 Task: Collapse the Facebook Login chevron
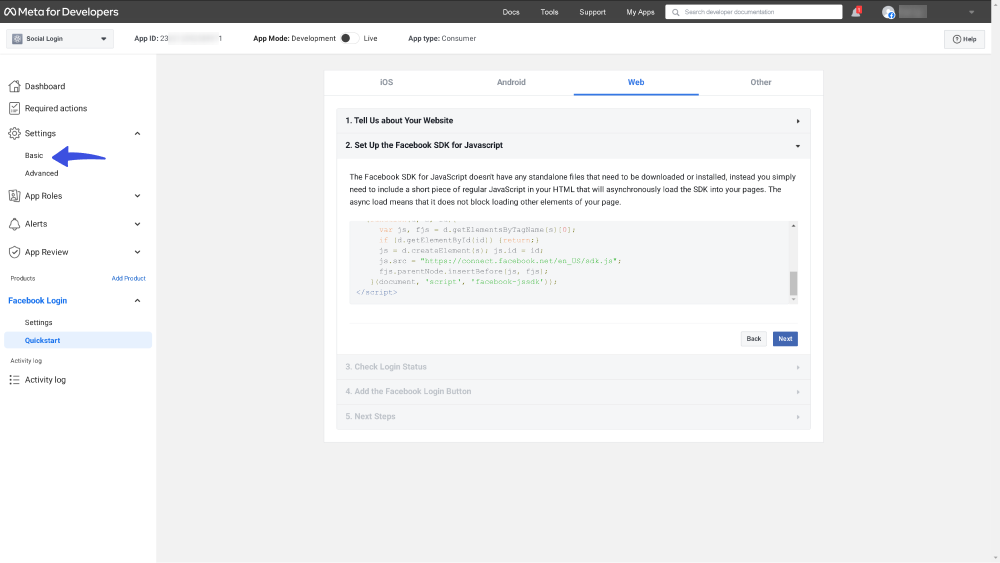point(137,300)
